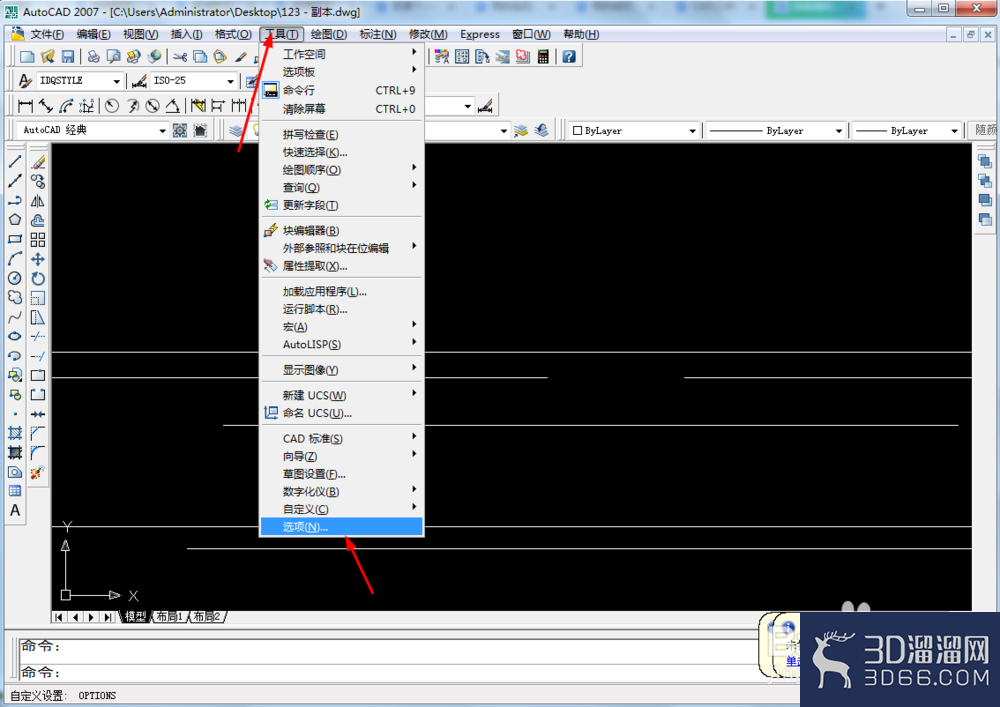Select the Polygon draw tool

(x=15, y=220)
